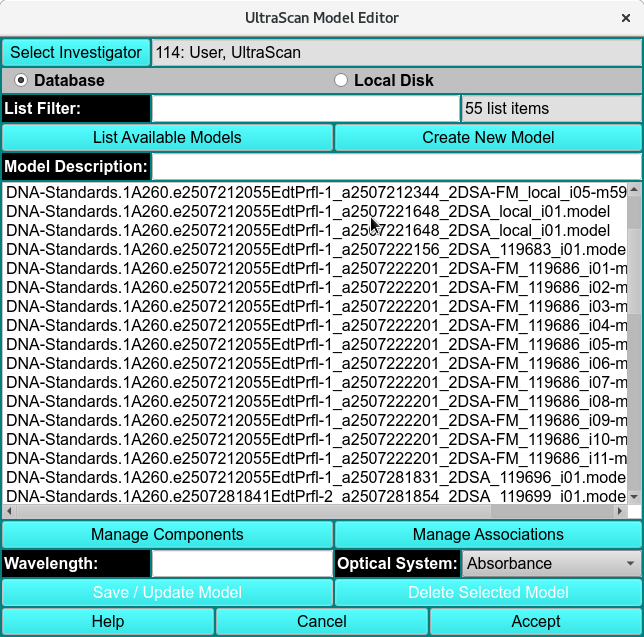Viewport: 644px width, 637px height.
Task: Focus the Model Description input field
Action: coord(396,166)
